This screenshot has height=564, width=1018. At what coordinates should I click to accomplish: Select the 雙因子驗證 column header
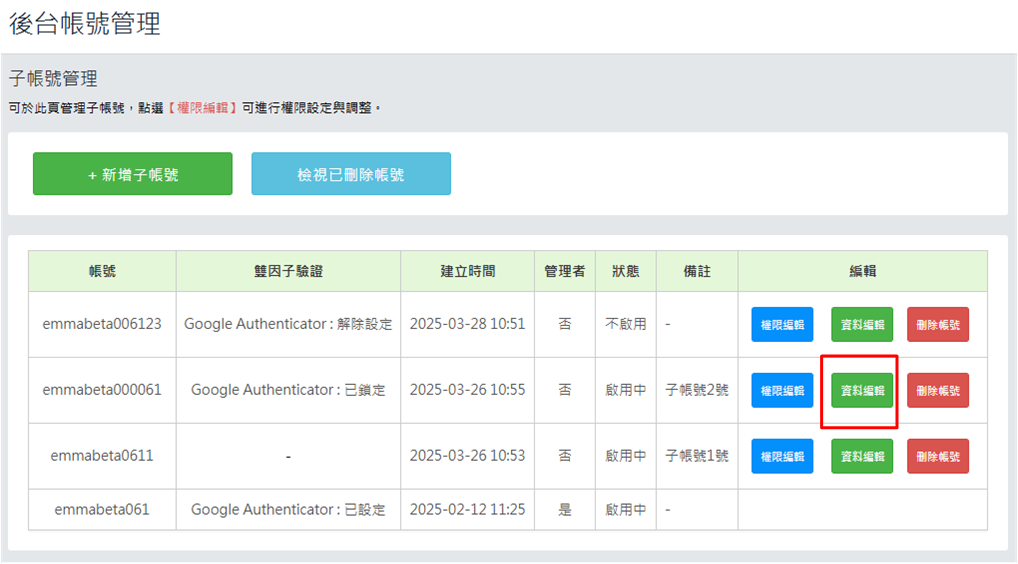point(288,271)
